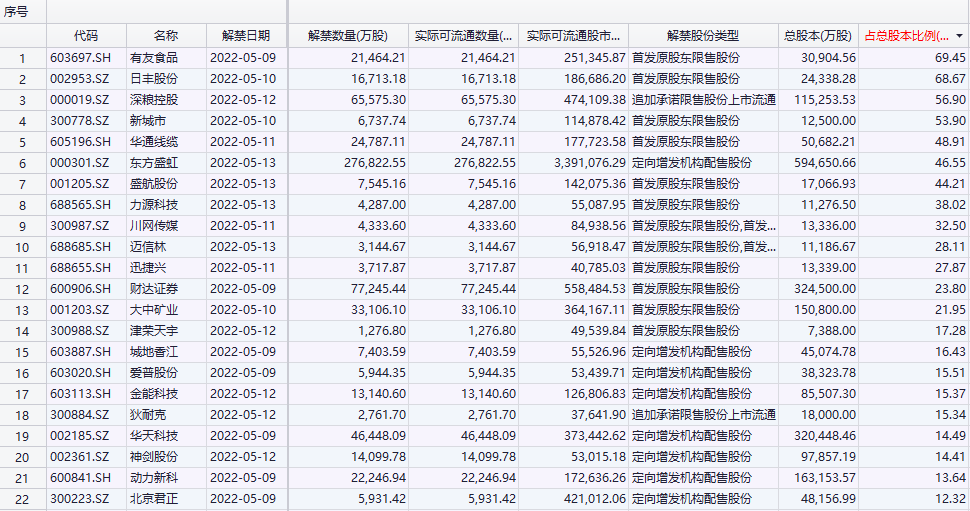This screenshot has height=511, width=970.
Task: Click 追加承诺限售股份上市流通 in 深粮控股 row
Action: [x=704, y=100]
